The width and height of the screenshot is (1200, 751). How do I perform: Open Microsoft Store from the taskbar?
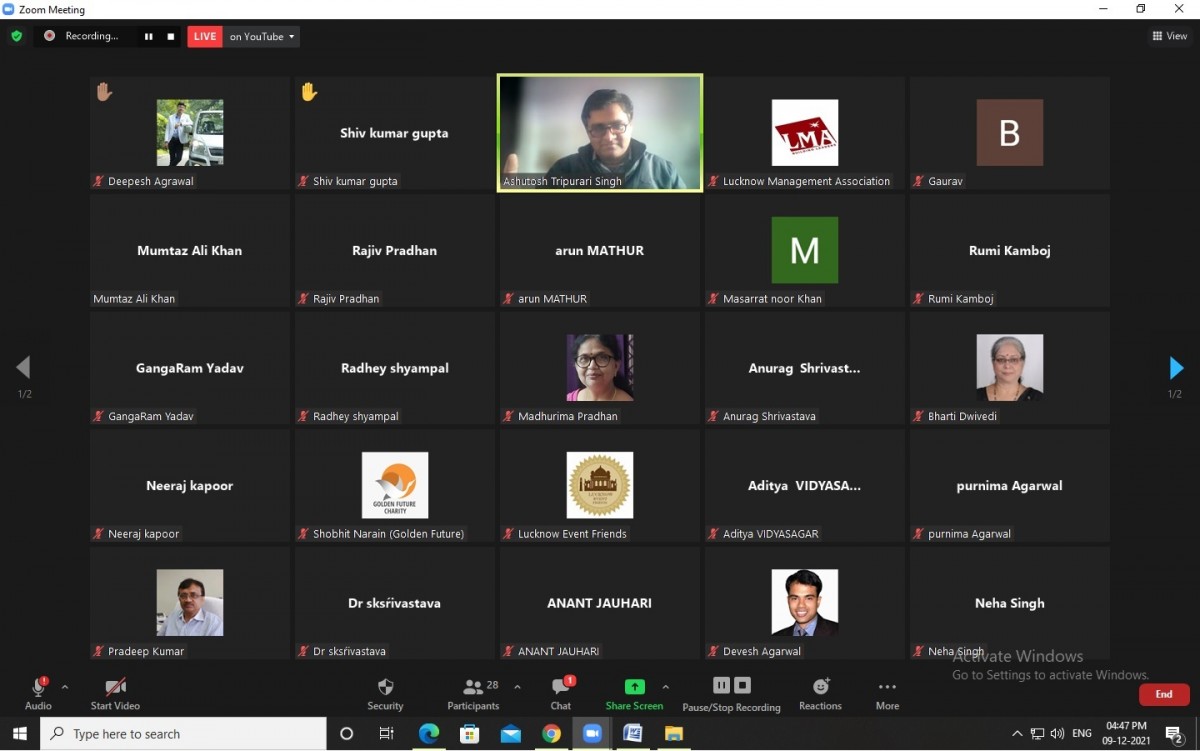(469, 734)
